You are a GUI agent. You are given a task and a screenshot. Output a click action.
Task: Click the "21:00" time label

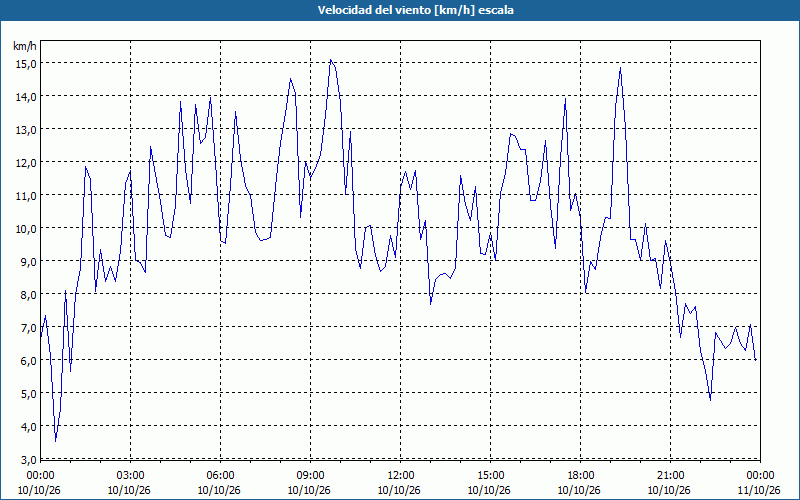670,476
